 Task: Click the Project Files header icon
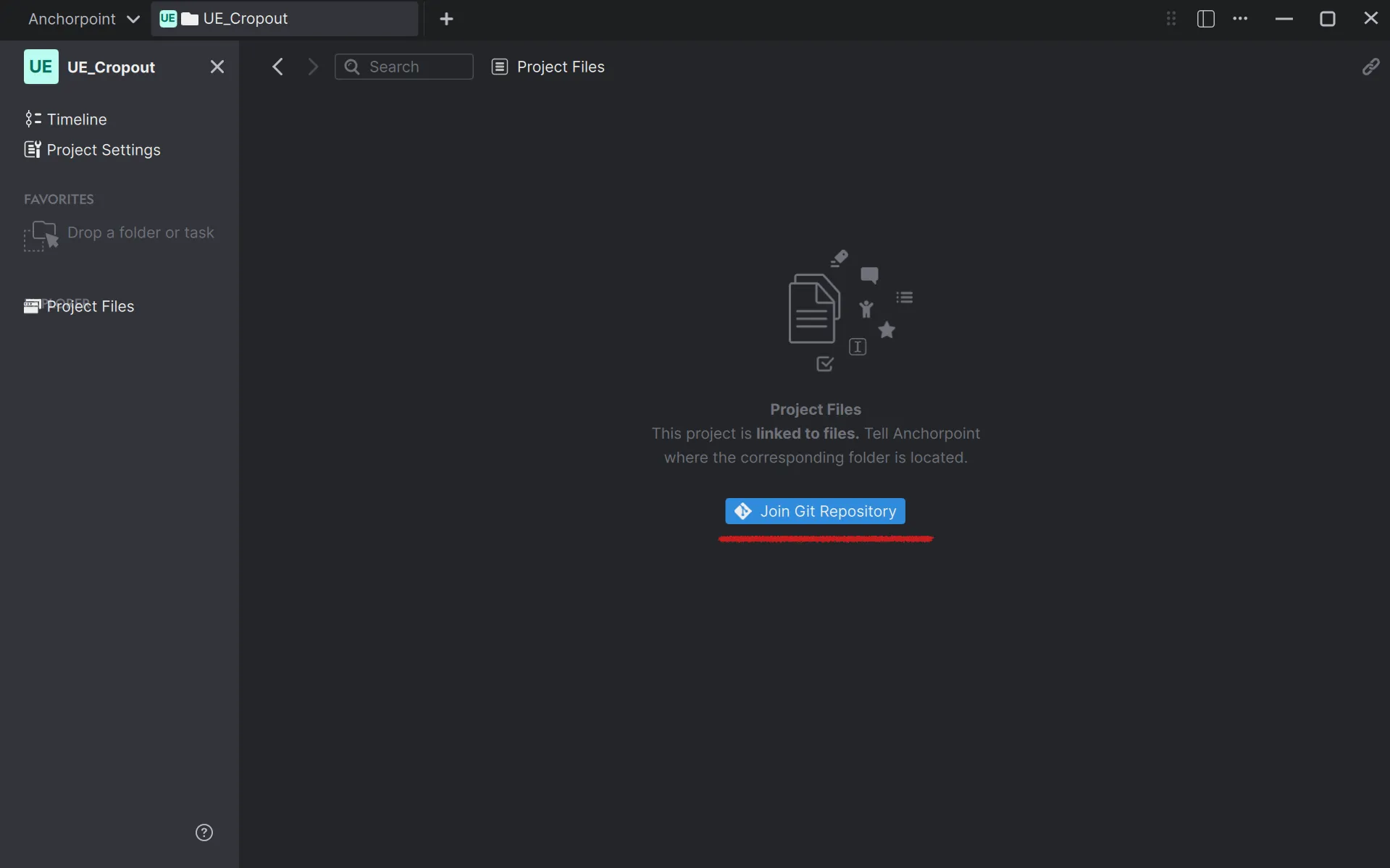pyautogui.click(x=499, y=67)
